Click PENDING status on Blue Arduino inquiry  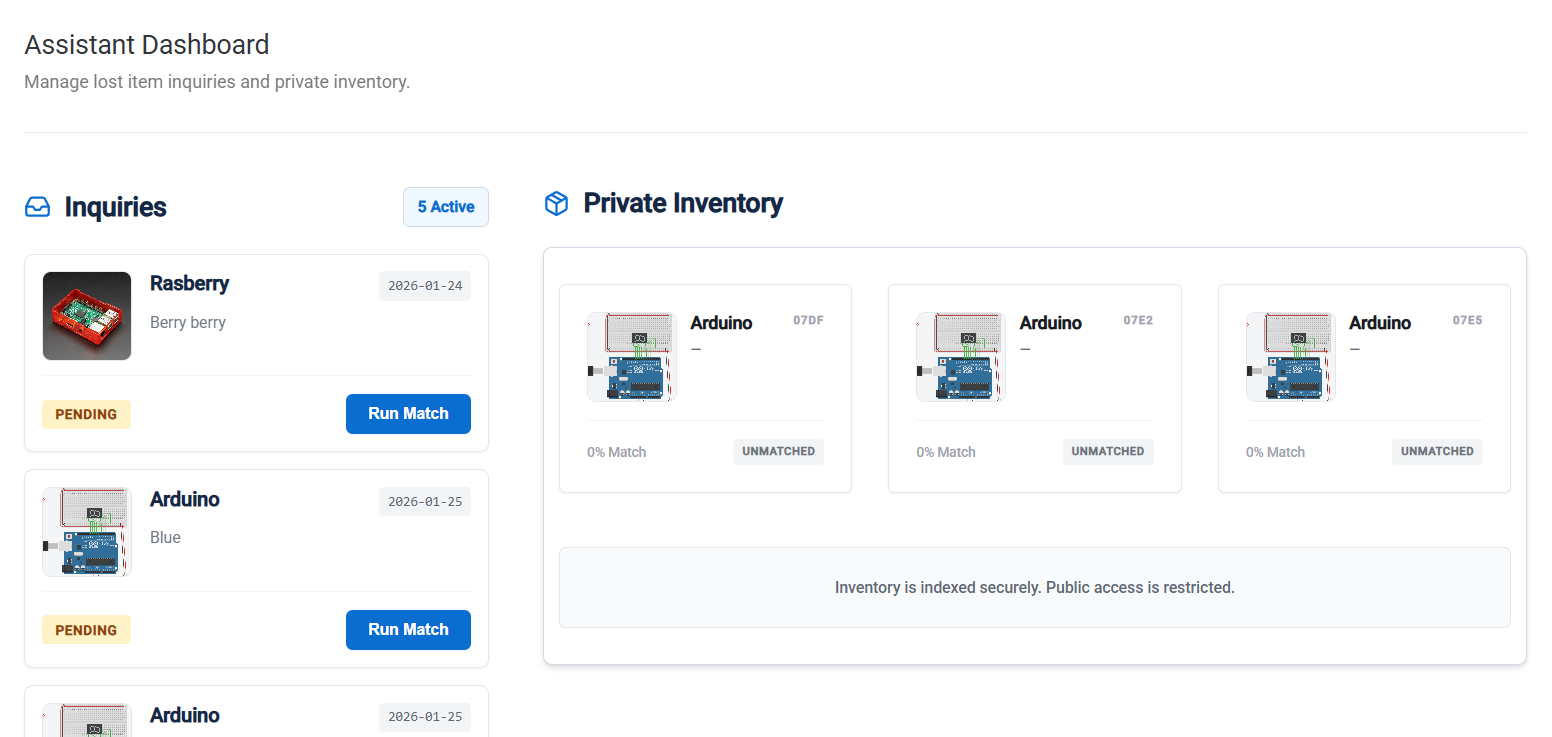(86, 630)
